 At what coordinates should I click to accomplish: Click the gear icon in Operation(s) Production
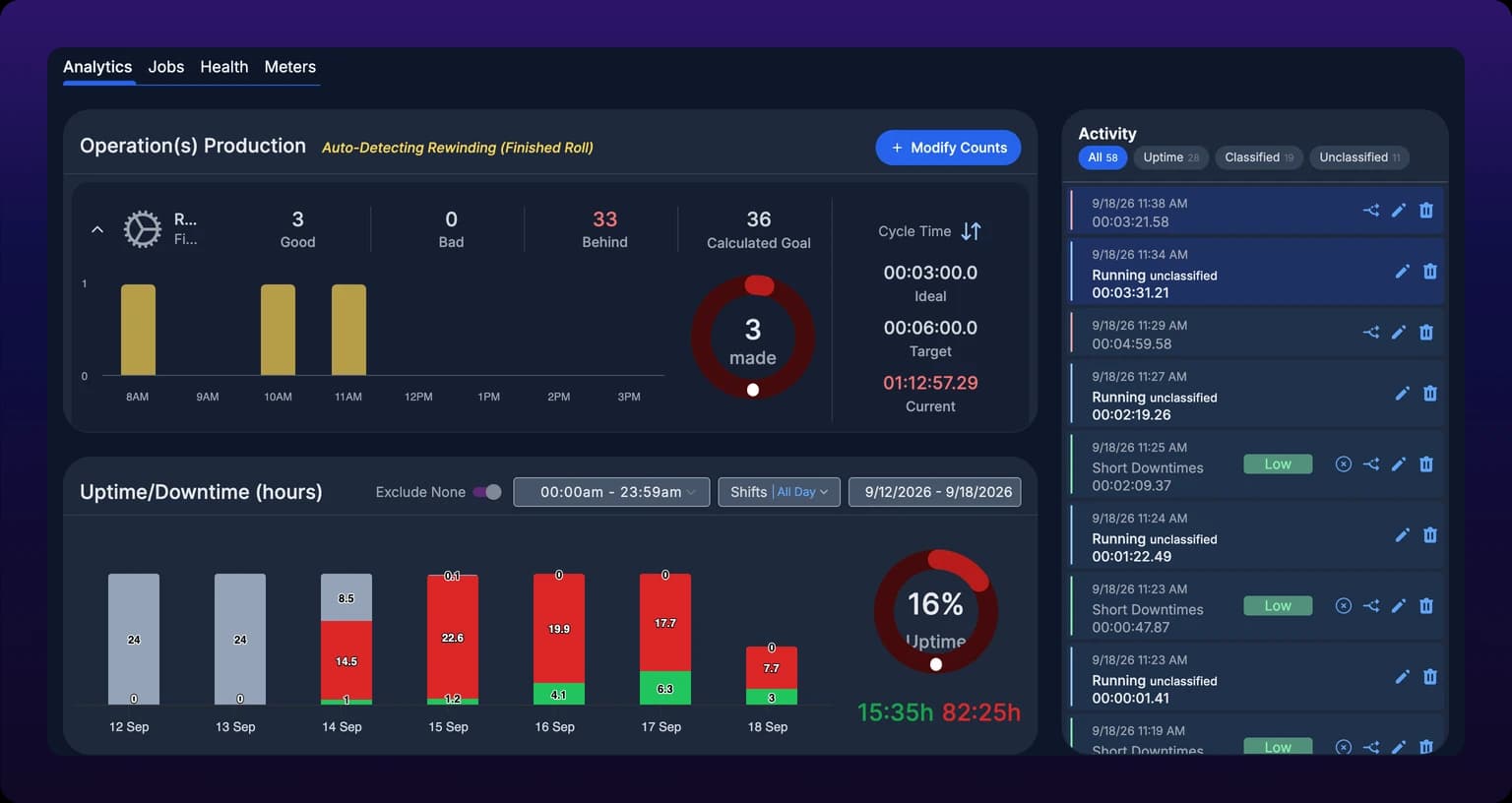pyautogui.click(x=143, y=229)
